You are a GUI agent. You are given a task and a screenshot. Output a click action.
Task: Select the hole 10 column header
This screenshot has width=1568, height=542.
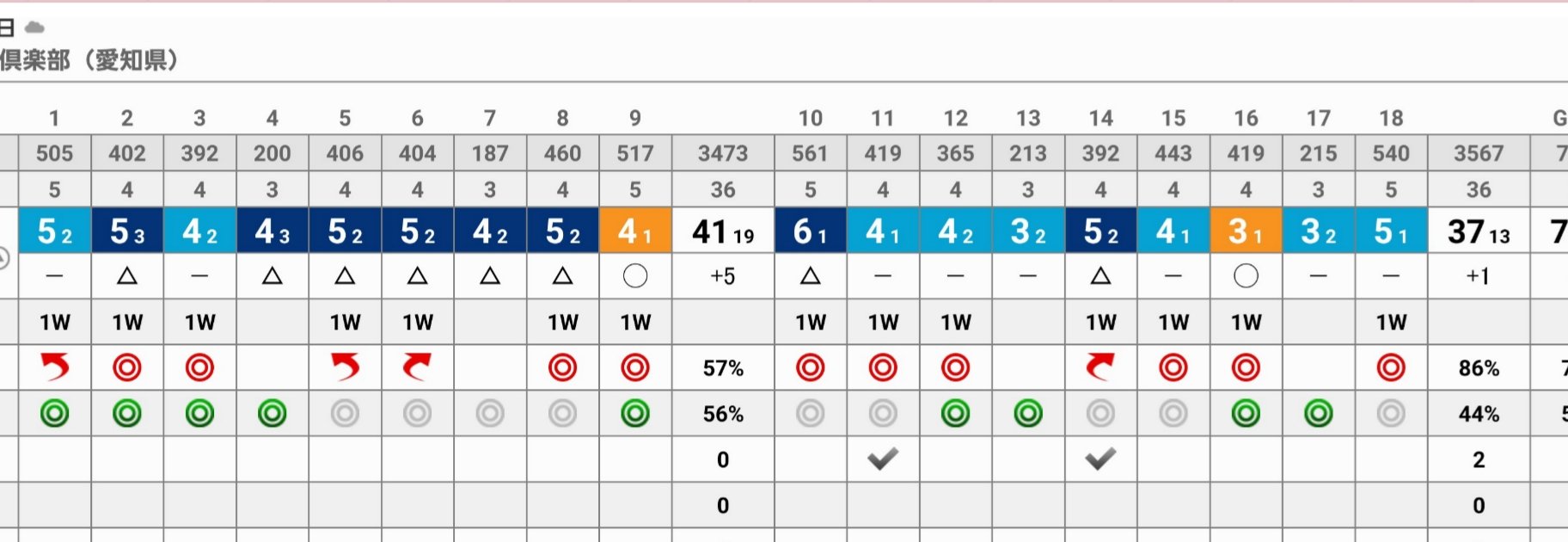(x=811, y=118)
